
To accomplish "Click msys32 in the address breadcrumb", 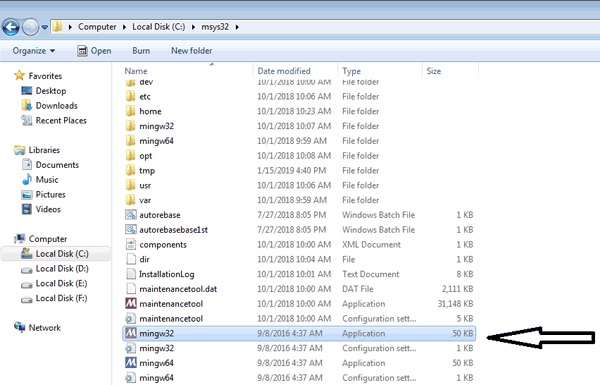I will pos(215,27).
